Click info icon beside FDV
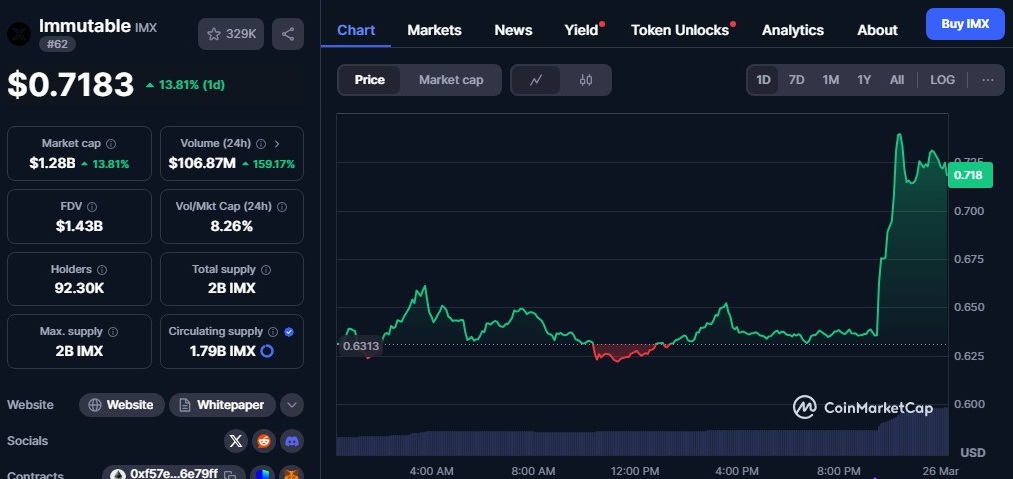1013x479 pixels. click(92, 207)
